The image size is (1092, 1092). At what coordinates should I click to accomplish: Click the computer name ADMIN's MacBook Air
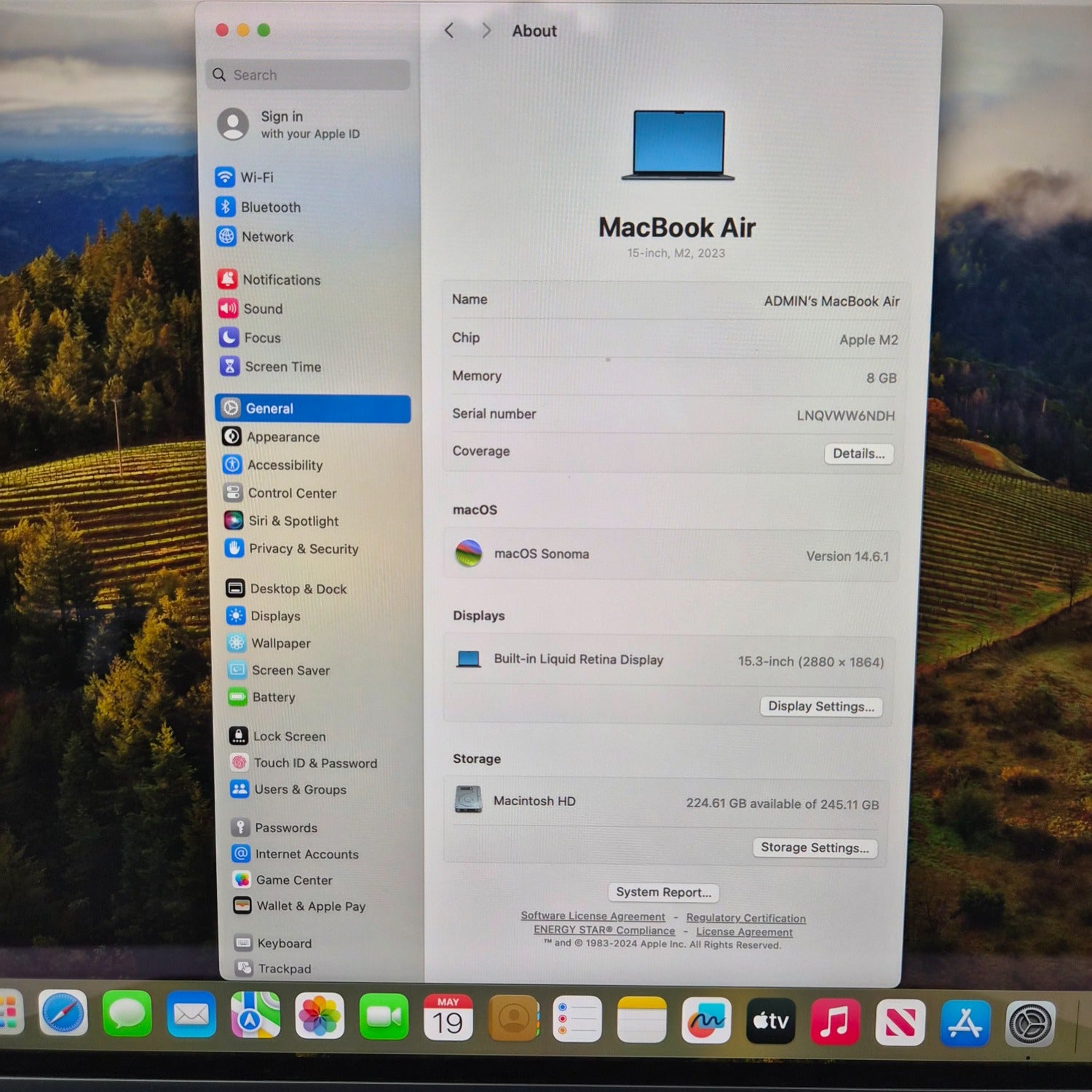click(x=831, y=301)
